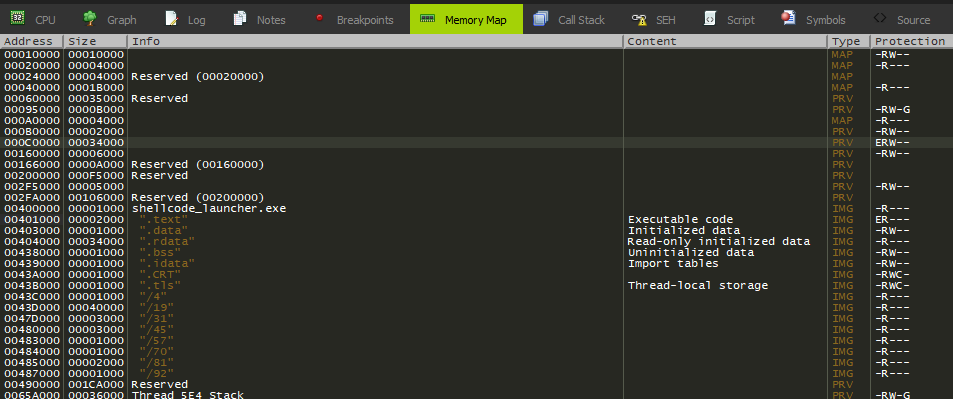This screenshot has width=953, height=399.
Task: Click the Memory Map chip icon
Action: pyautogui.click(x=427, y=19)
